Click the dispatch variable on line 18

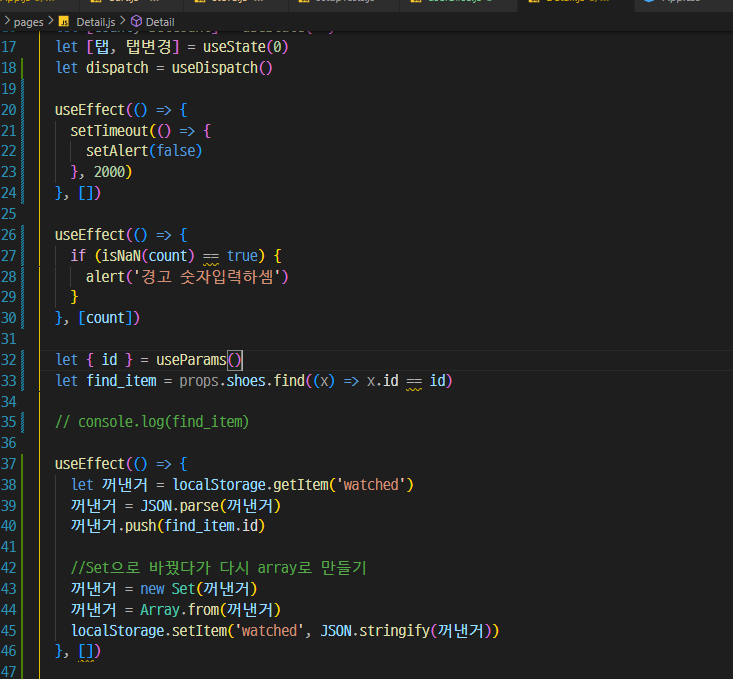tap(117, 68)
